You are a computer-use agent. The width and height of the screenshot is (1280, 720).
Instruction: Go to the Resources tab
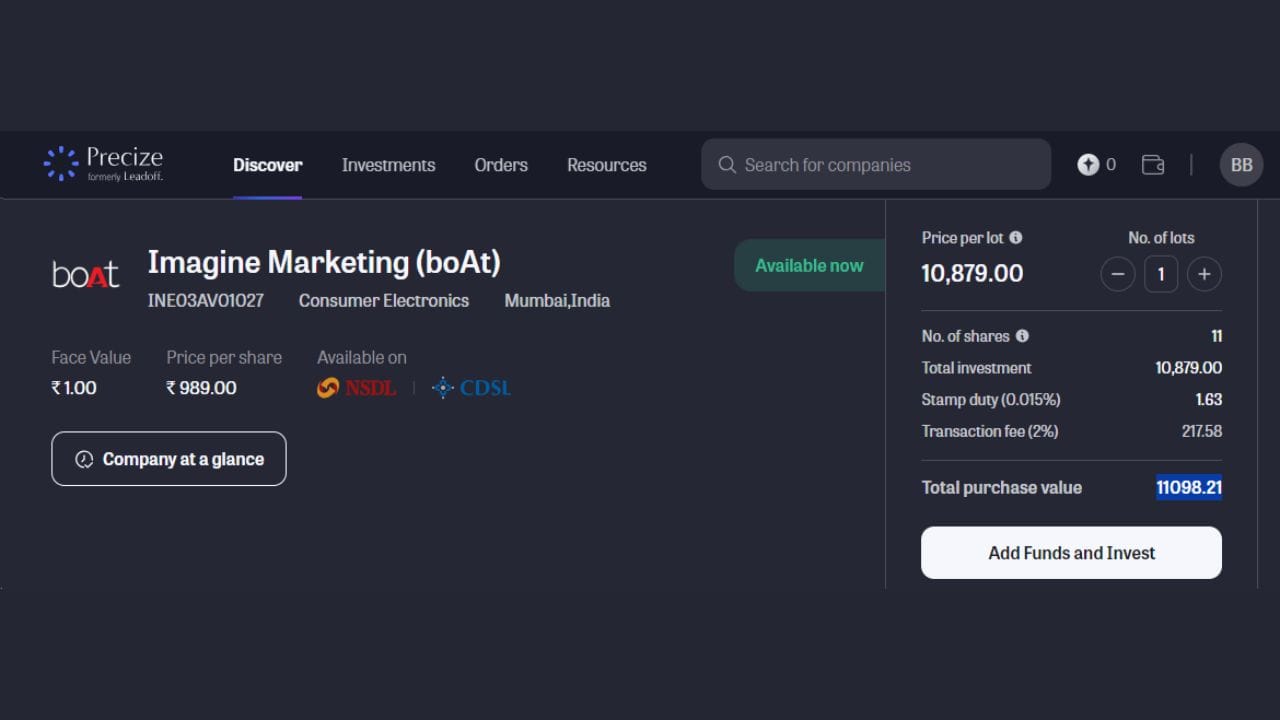tap(606, 165)
